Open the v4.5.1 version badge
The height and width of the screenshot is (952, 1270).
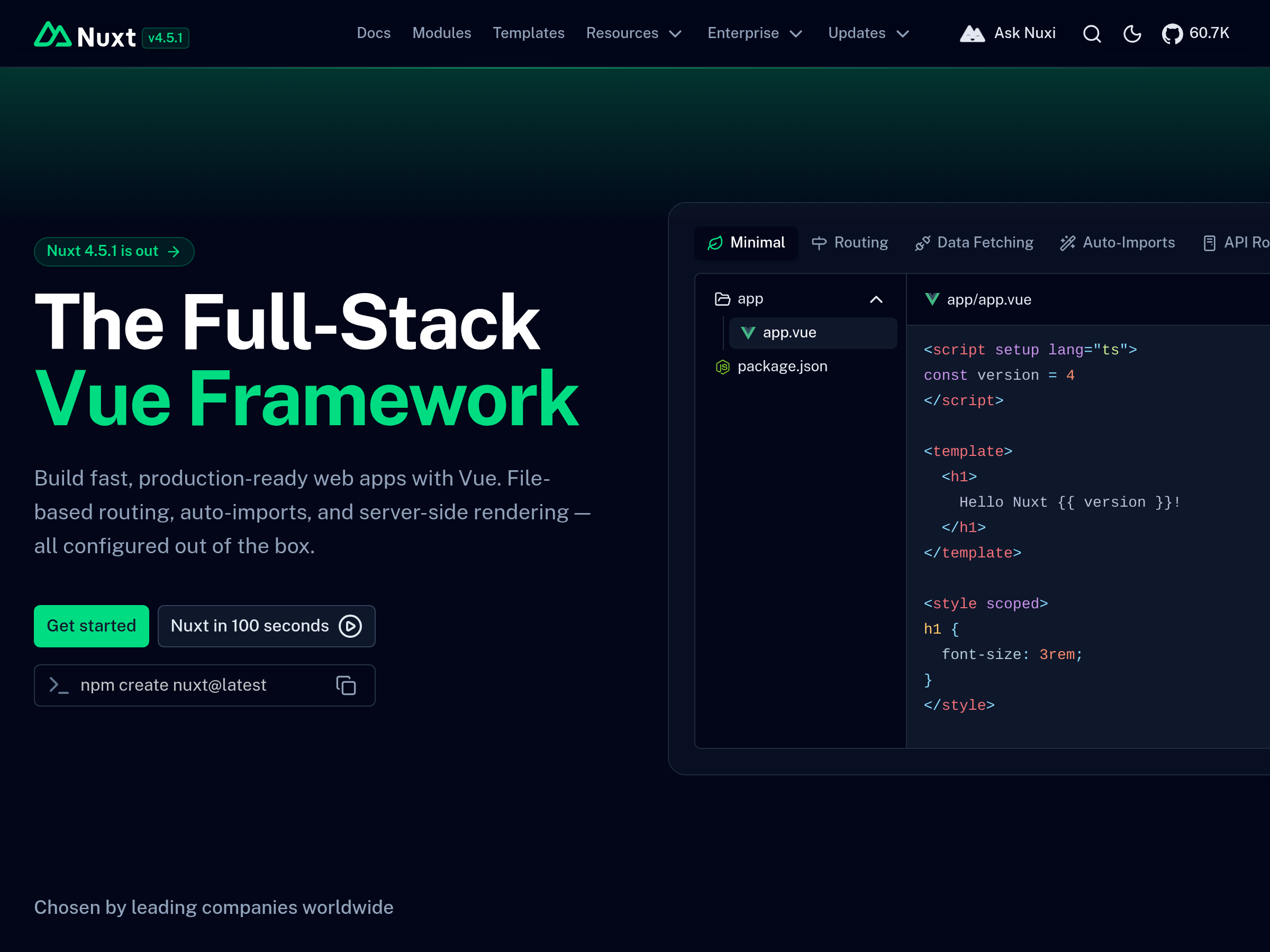165,38
